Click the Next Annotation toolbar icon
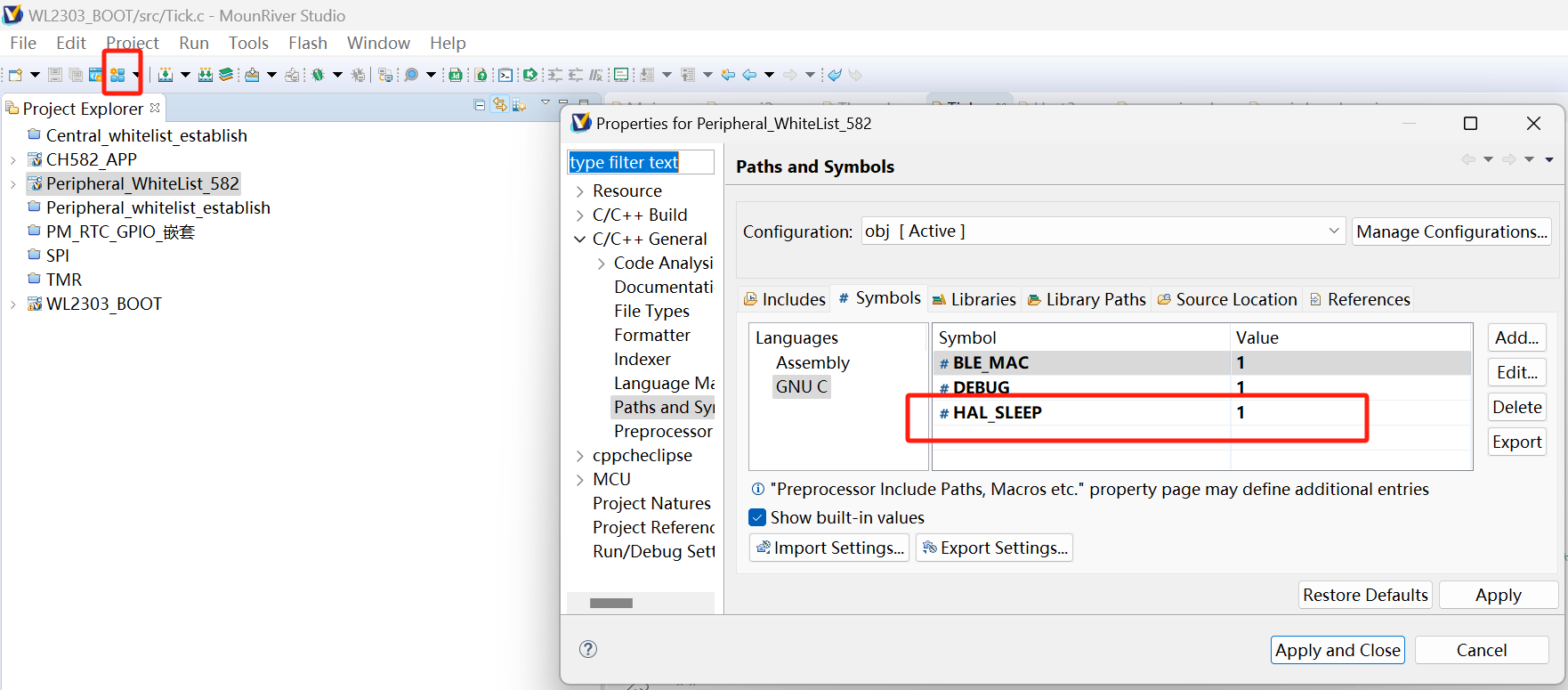Image resolution: width=1568 pixels, height=690 pixels. coord(646,75)
